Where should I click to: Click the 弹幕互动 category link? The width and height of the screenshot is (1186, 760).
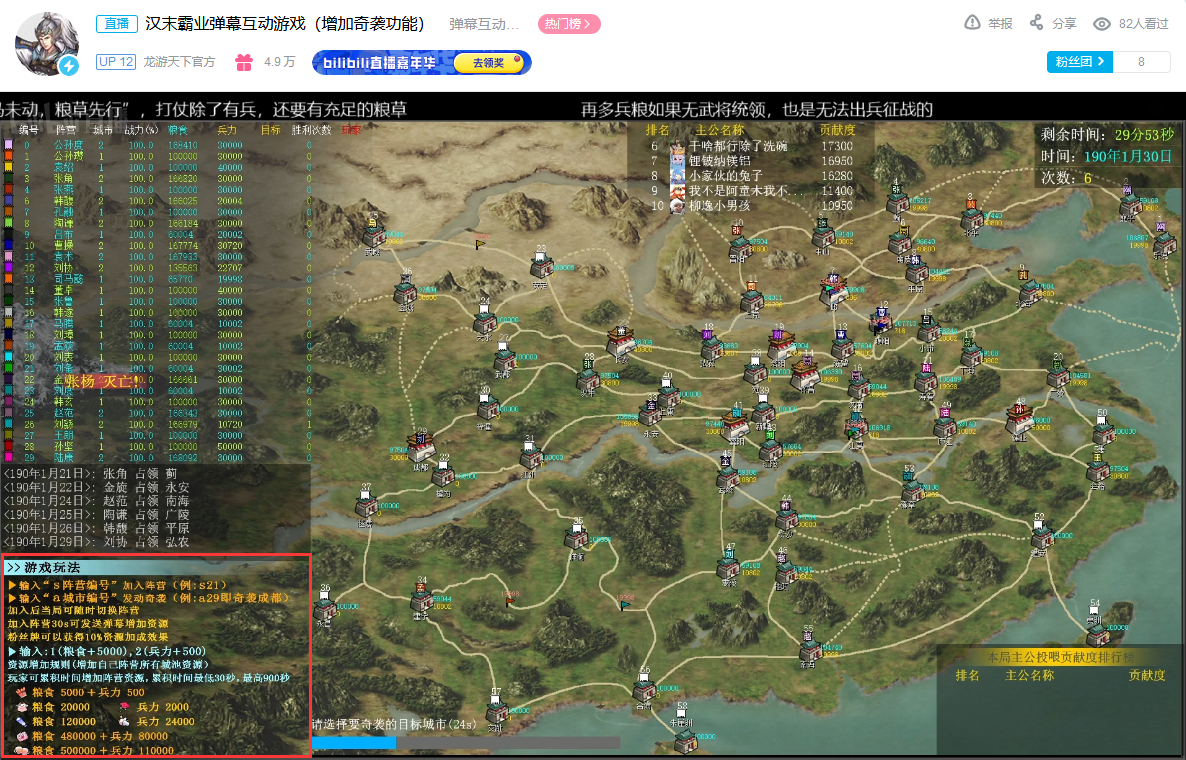[484, 24]
